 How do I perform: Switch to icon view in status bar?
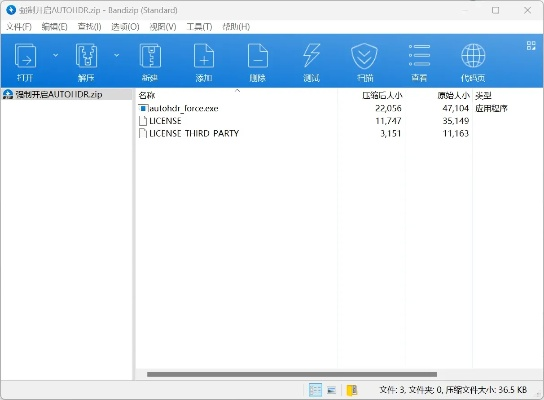coord(331,390)
